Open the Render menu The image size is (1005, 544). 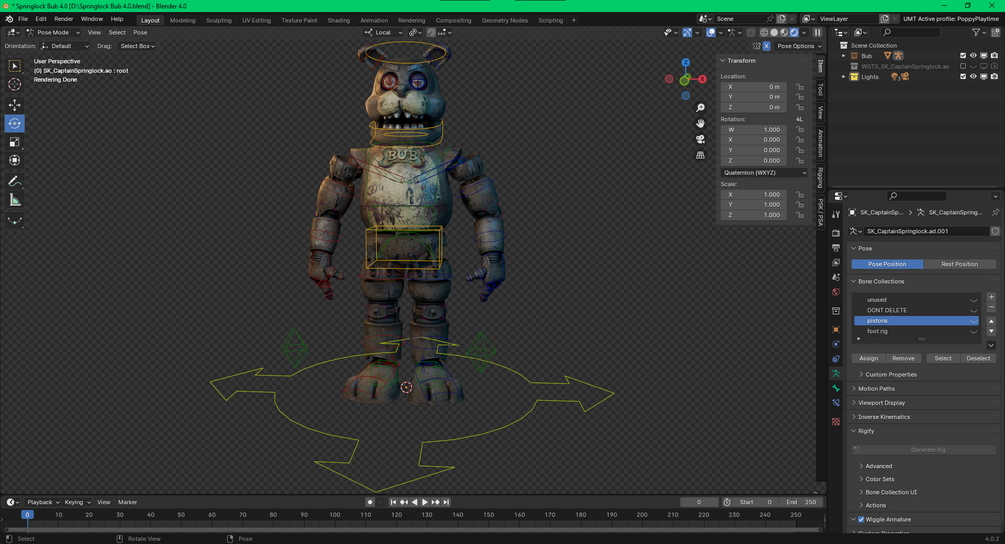[x=63, y=19]
